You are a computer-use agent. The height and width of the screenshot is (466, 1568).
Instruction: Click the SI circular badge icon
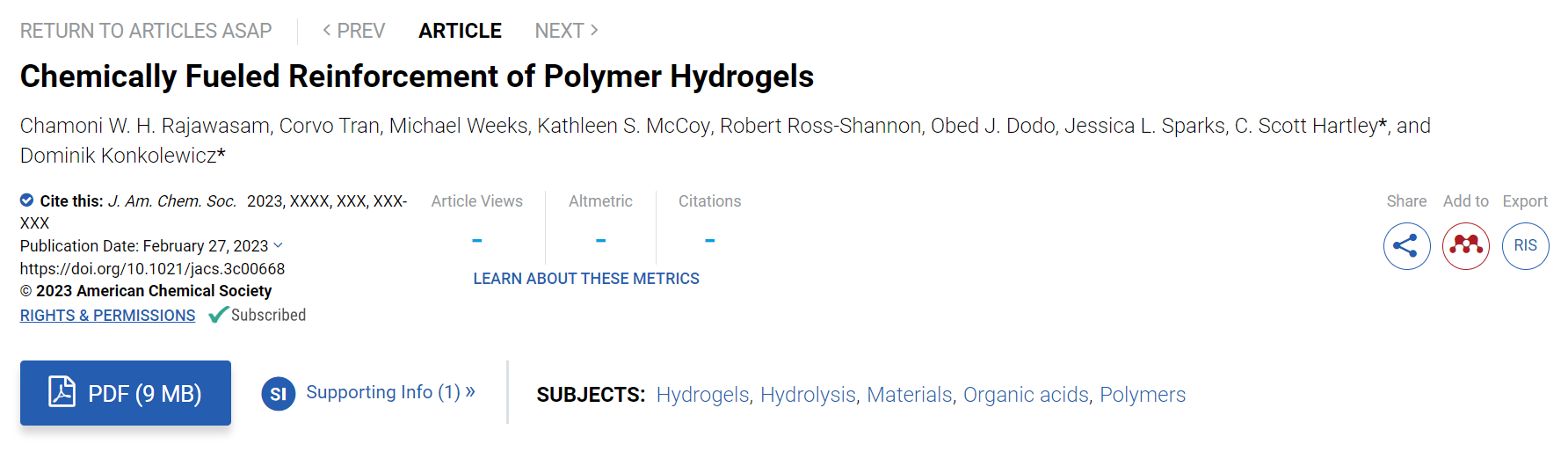tap(278, 394)
